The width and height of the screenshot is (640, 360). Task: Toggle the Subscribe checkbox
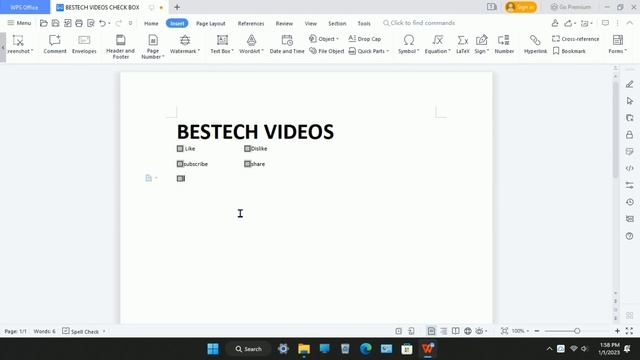coord(180,164)
